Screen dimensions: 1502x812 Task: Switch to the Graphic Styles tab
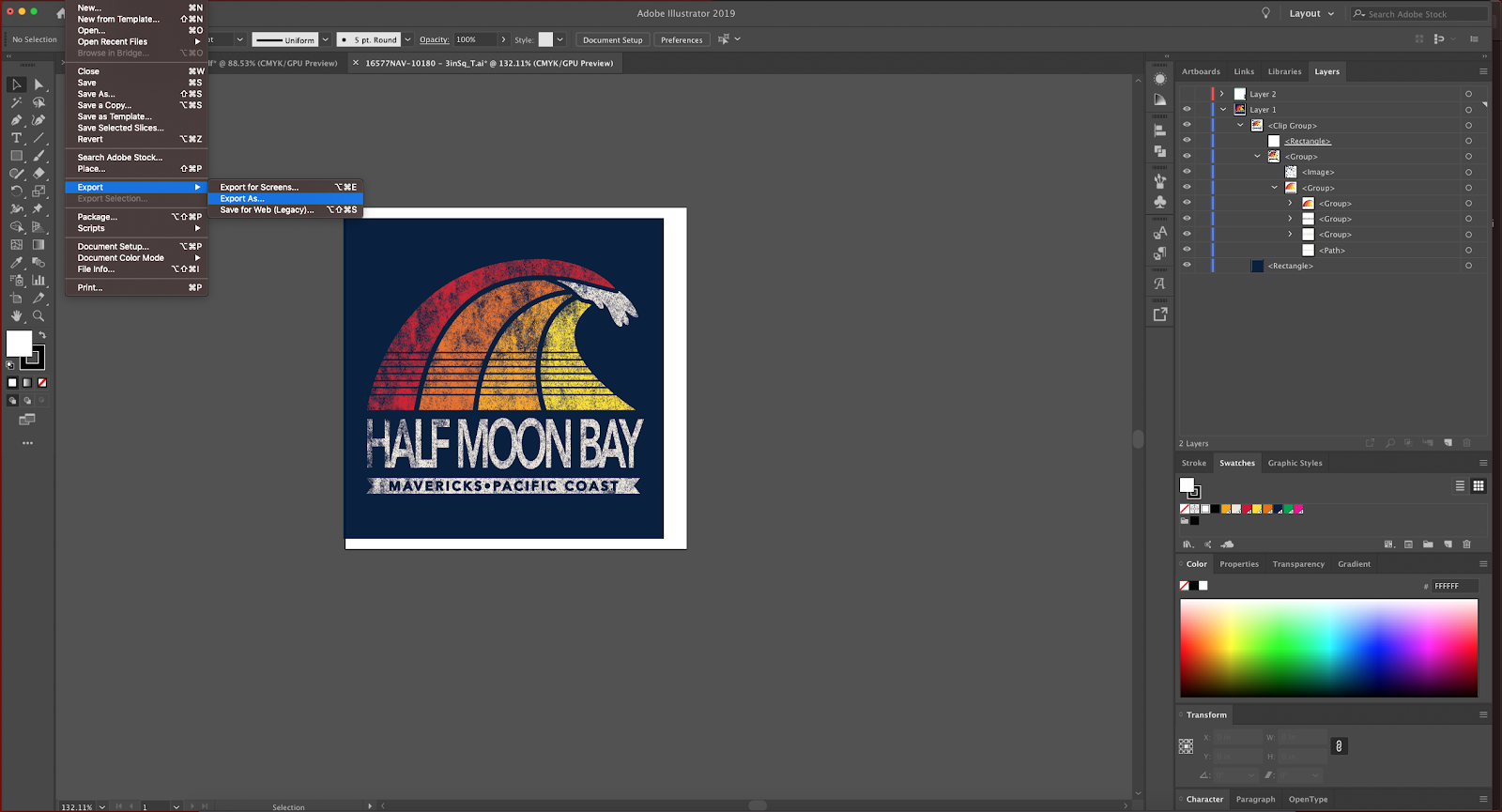pos(1295,463)
